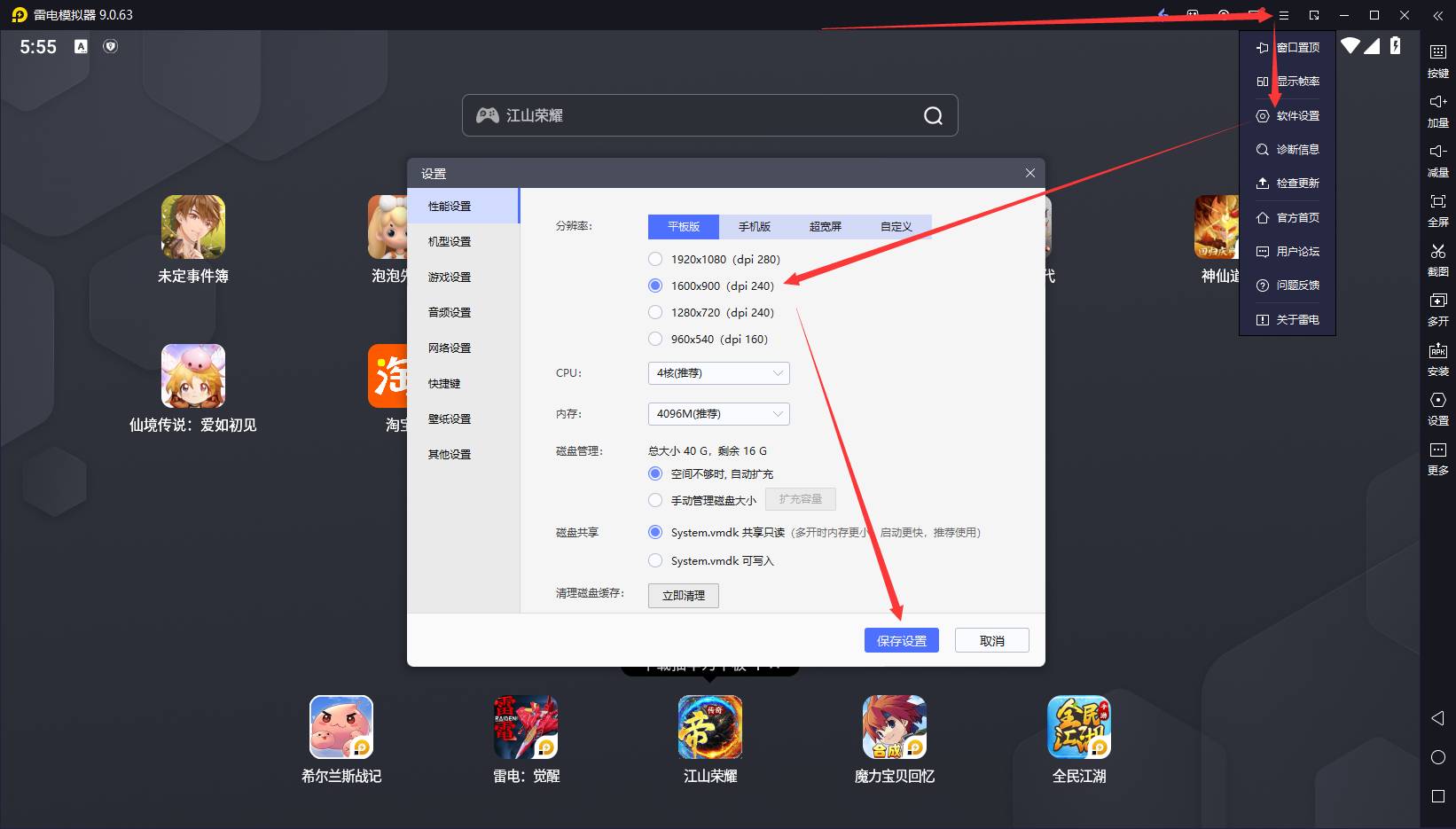Click 立即清理 to clear disk cache
1456x829 pixels.
click(683, 596)
